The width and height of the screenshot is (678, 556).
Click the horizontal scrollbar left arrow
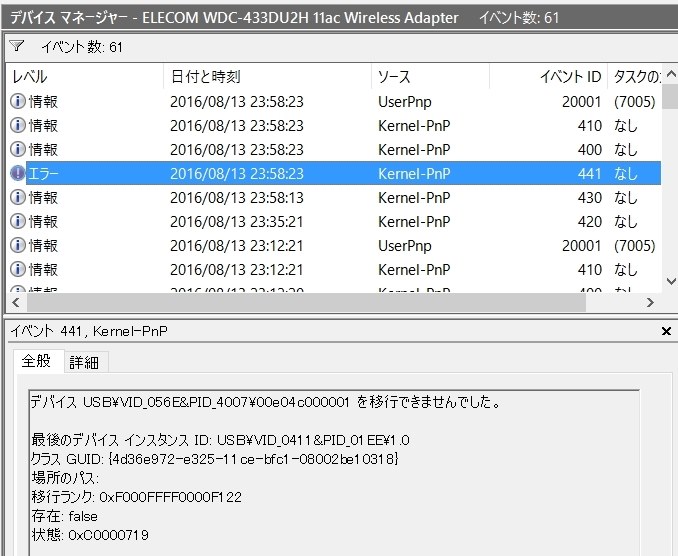(16, 302)
